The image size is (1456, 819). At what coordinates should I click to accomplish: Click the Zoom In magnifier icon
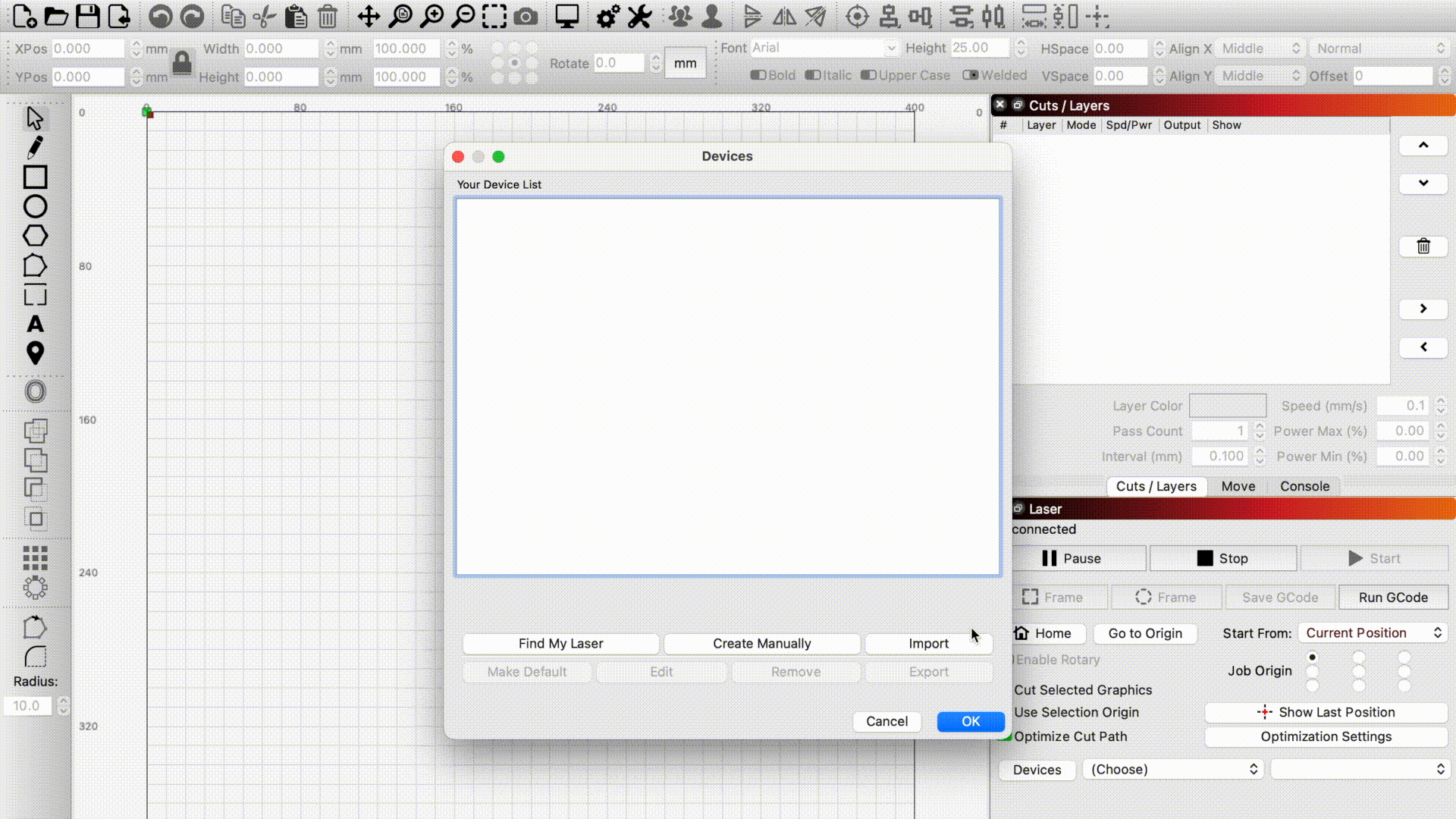[x=431, y=16]
